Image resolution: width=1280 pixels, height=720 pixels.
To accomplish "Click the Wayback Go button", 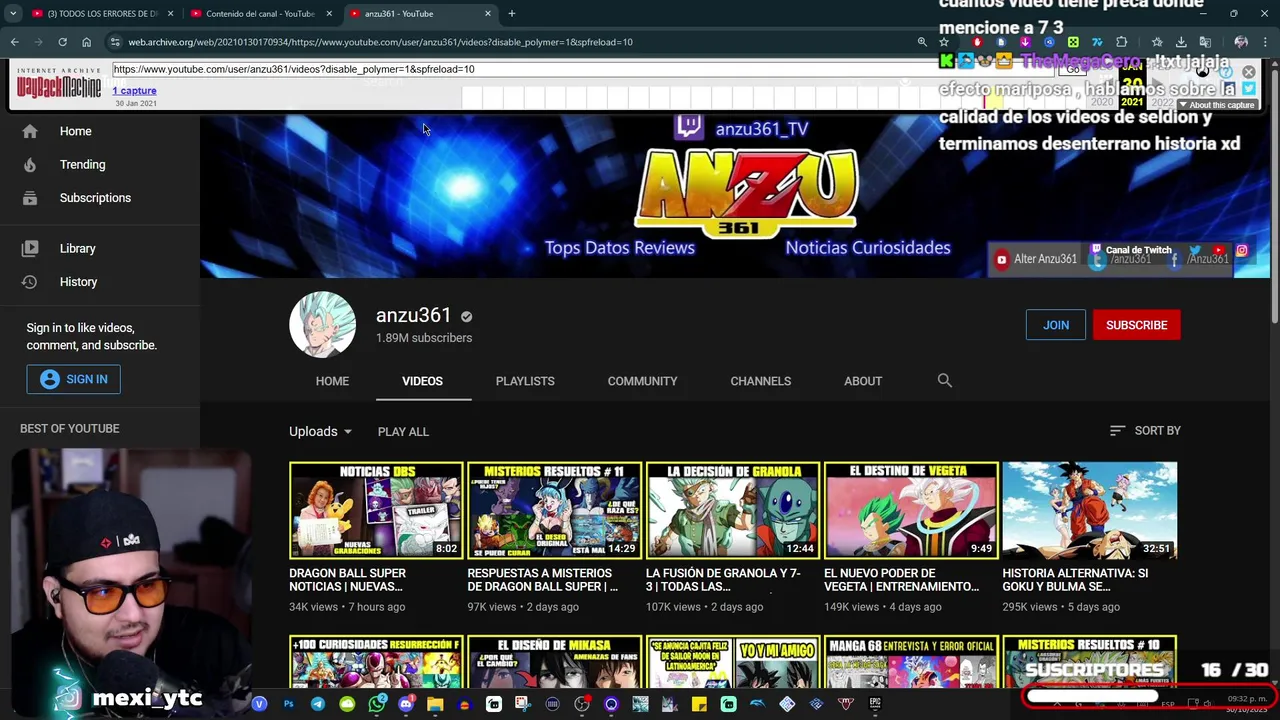I will tap(1073, 69).
